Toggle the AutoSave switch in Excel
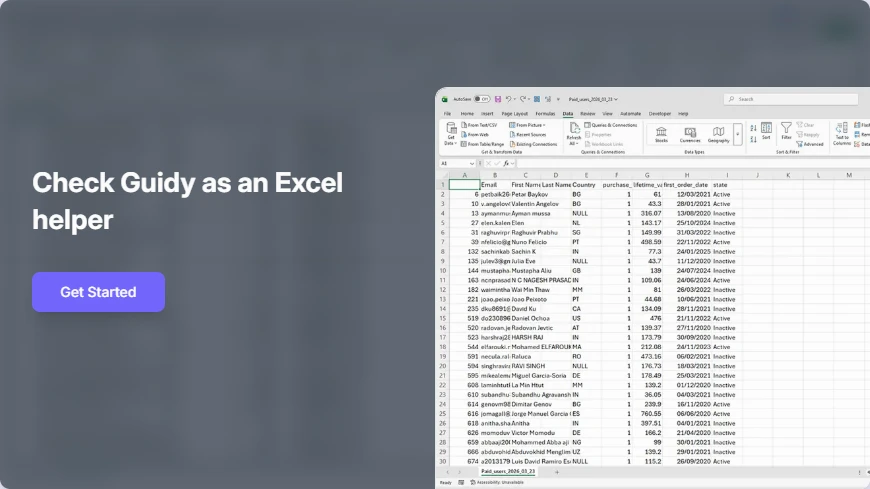This screenshot has height=489, width=870. (x=482, y=99)
